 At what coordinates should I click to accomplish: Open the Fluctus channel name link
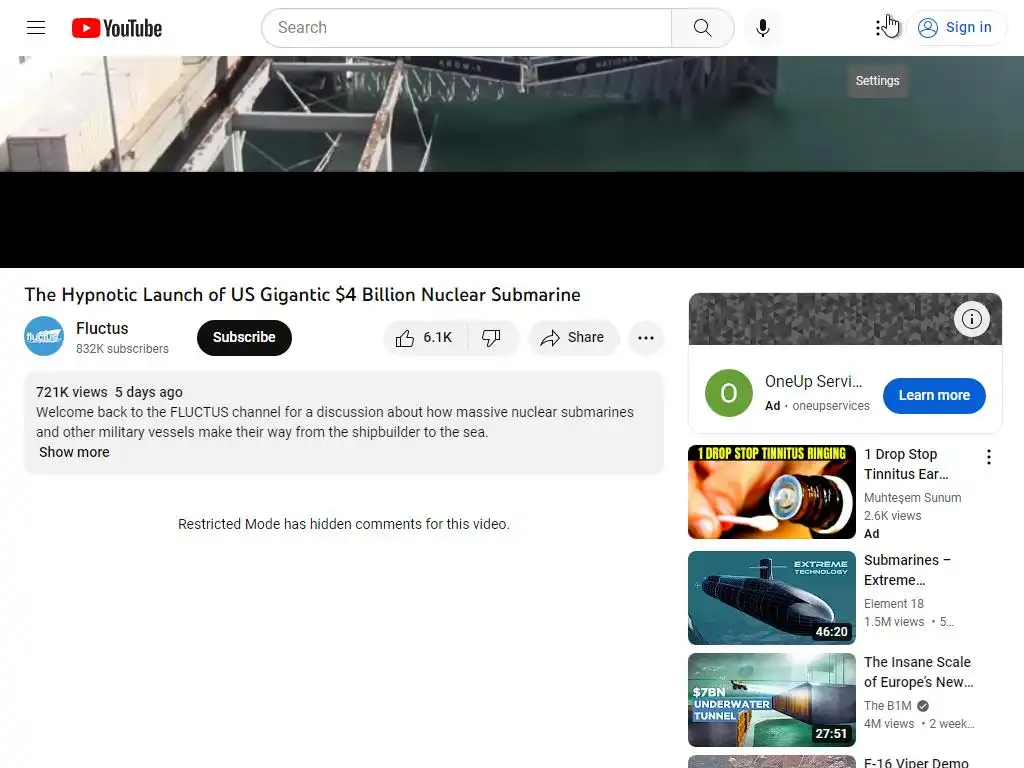click(102, 328)
